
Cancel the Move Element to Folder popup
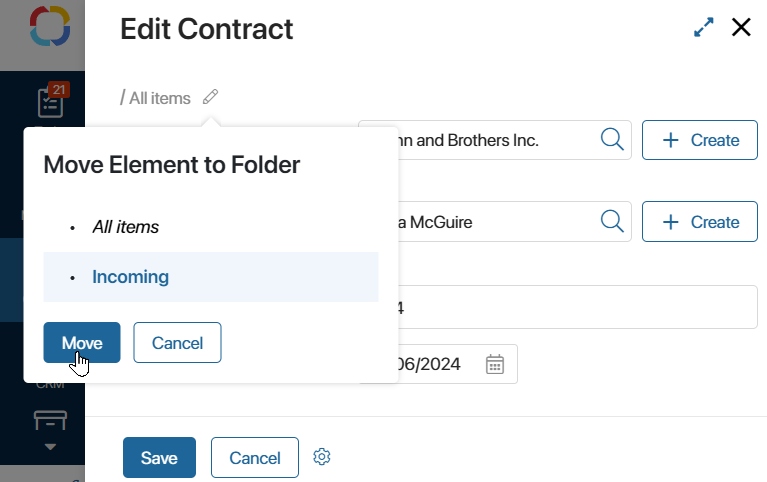click(177, 343)
